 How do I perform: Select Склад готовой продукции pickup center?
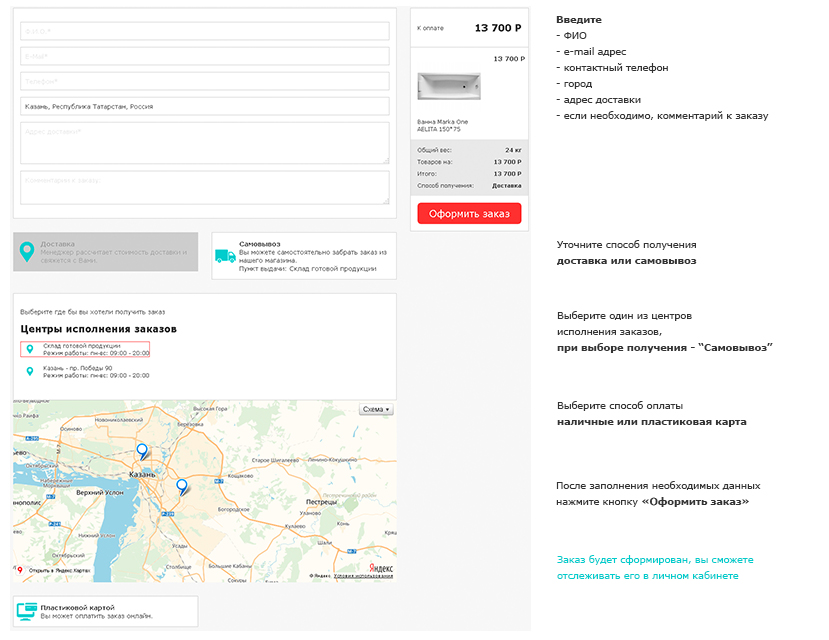point(88,349)
